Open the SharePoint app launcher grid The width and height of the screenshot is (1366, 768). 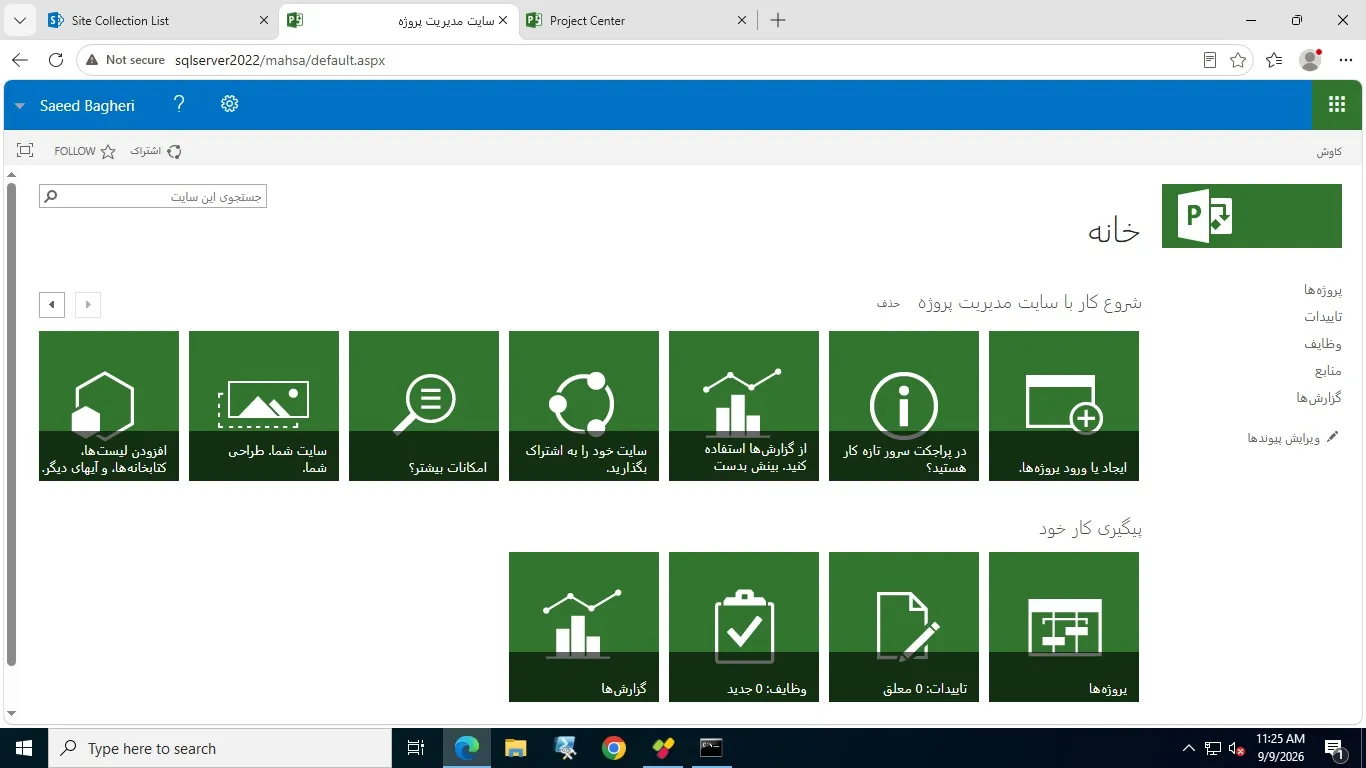point(1337,105)
